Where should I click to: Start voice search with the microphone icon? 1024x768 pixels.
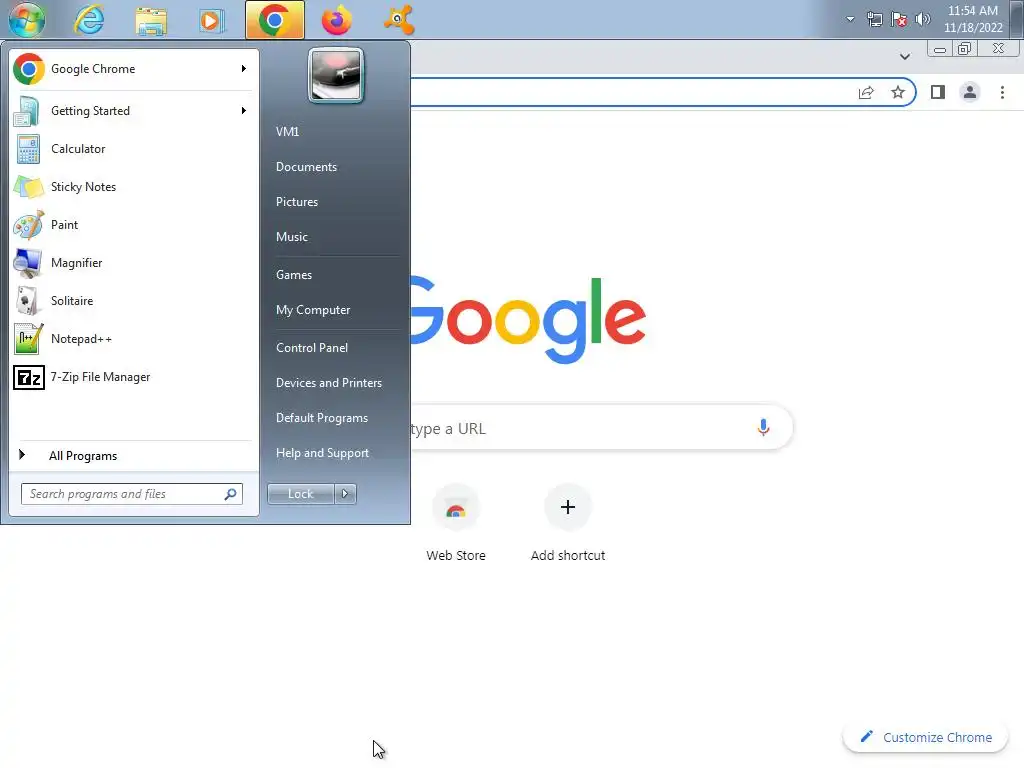coord(763,428)
